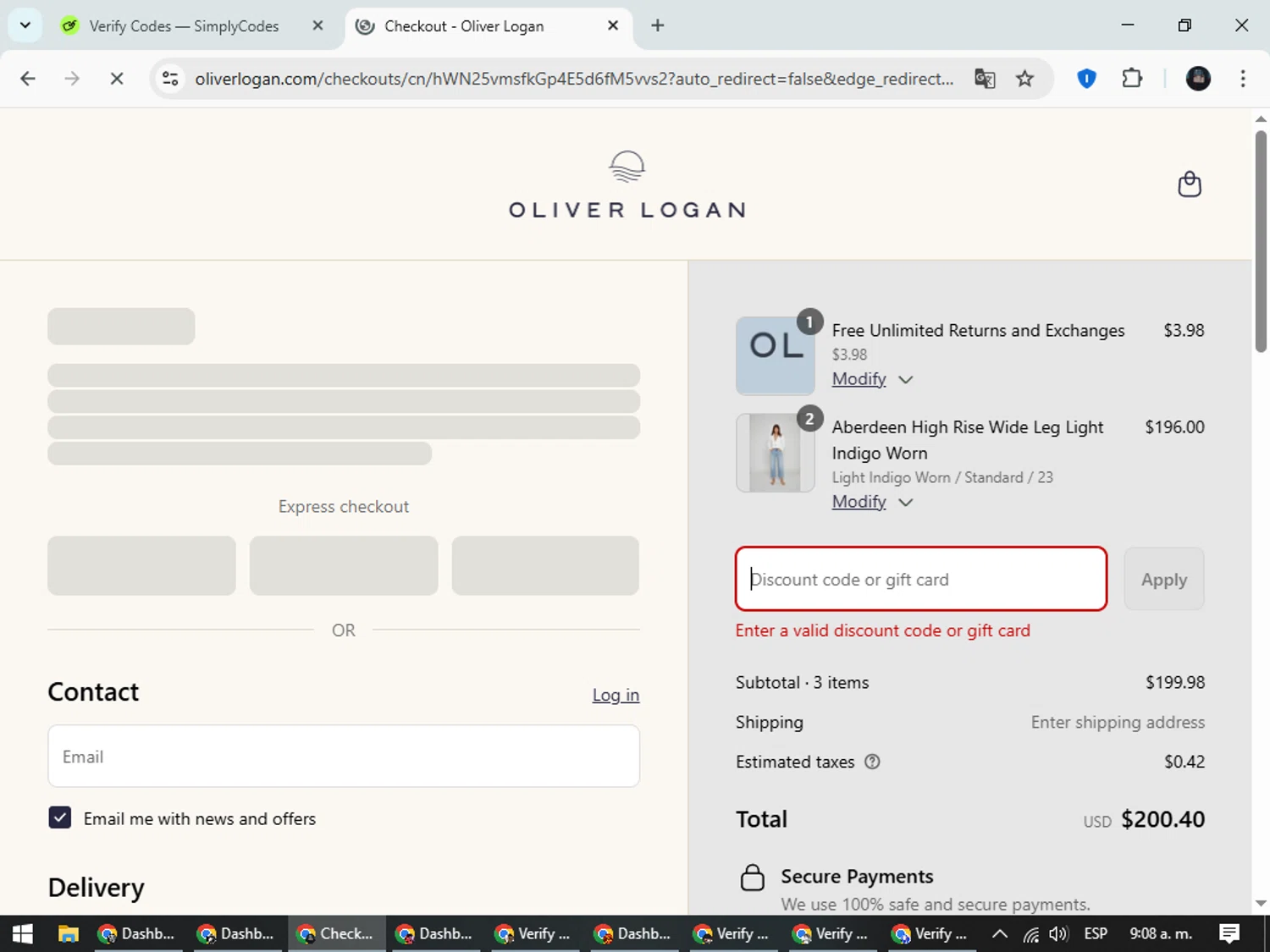1270x952 pixels.
Task: Click the Email input field
Action: coord(344,757)
